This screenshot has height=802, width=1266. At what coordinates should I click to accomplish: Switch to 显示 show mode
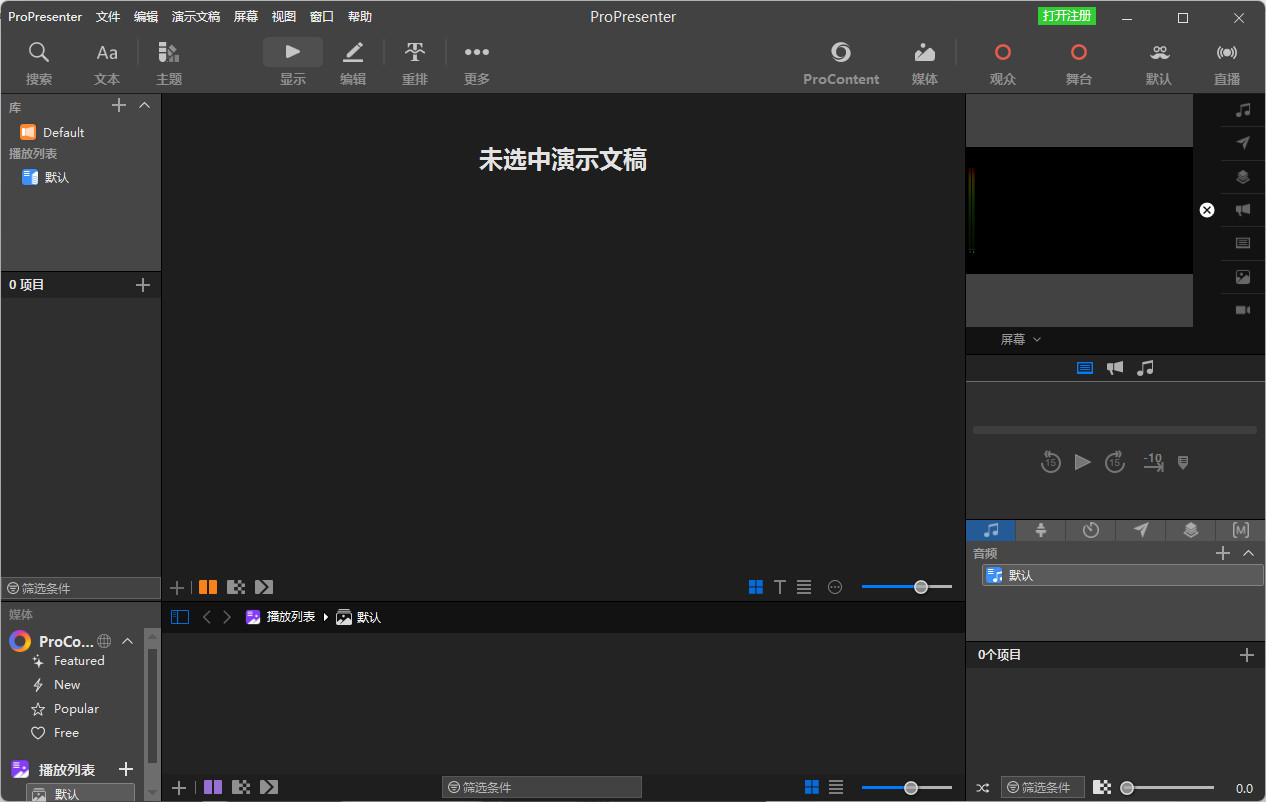click(293, 64)
